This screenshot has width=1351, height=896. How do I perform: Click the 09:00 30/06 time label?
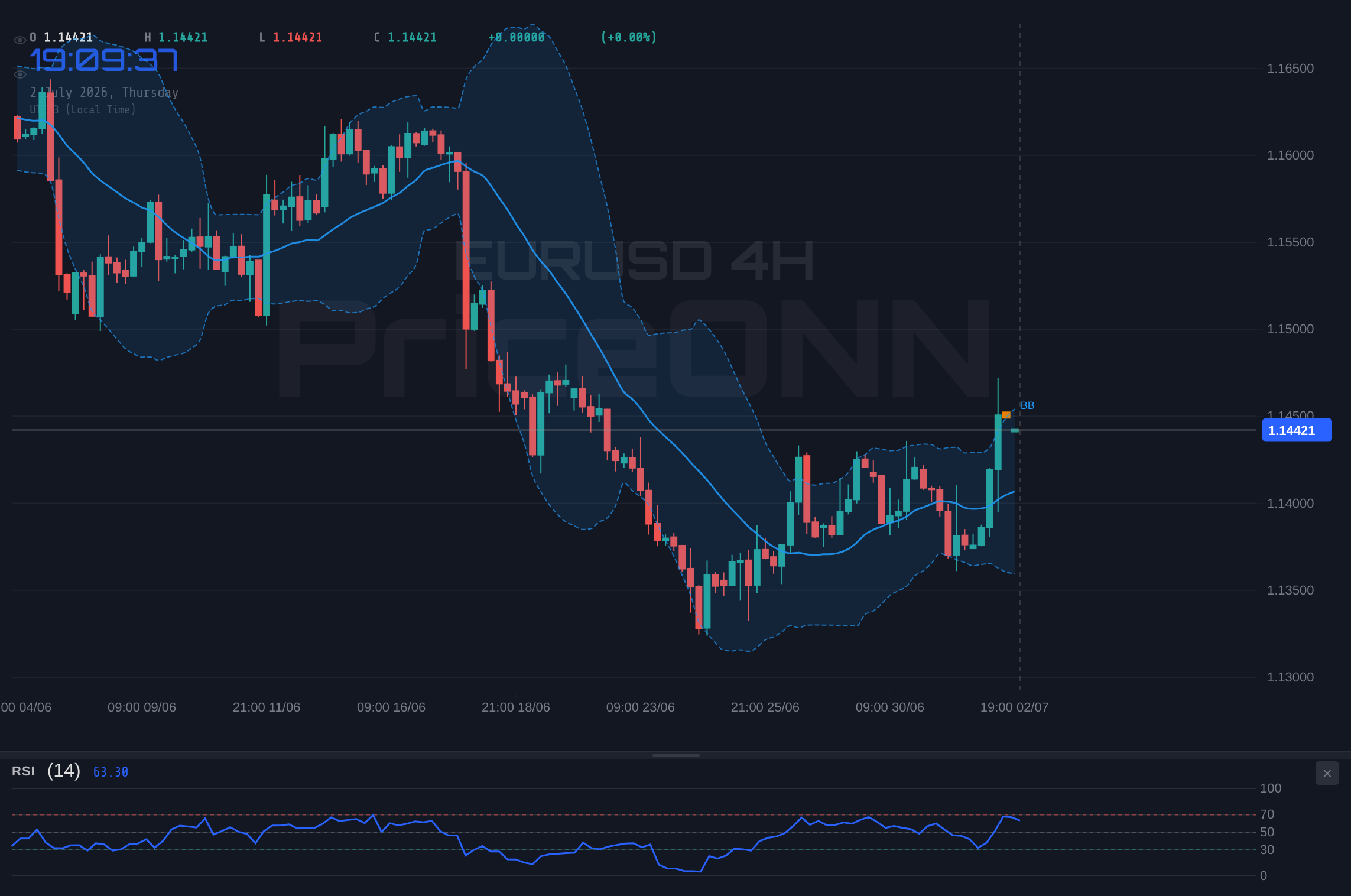[x=890, y=707]
